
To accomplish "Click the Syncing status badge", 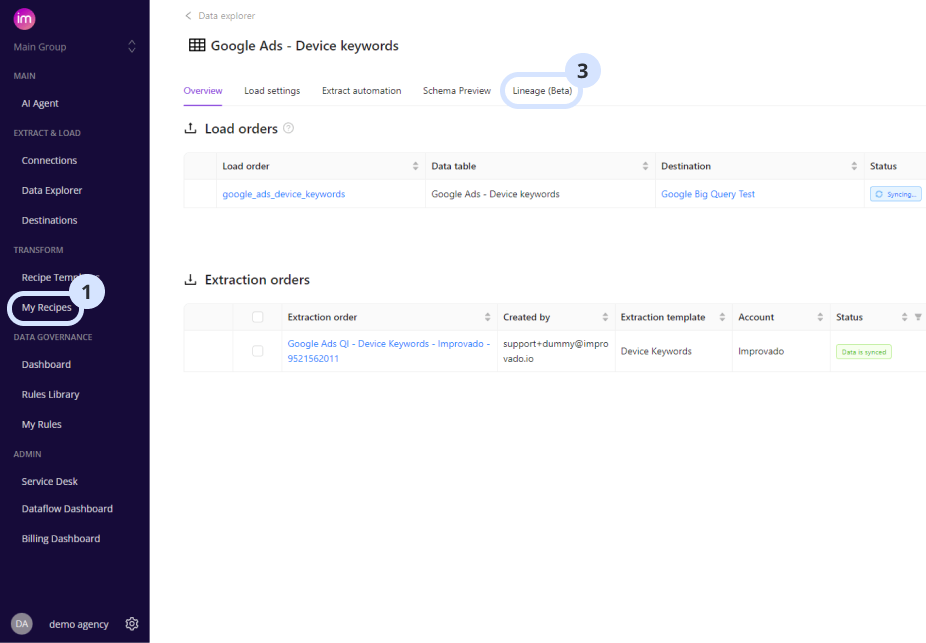I will [895, 193].
